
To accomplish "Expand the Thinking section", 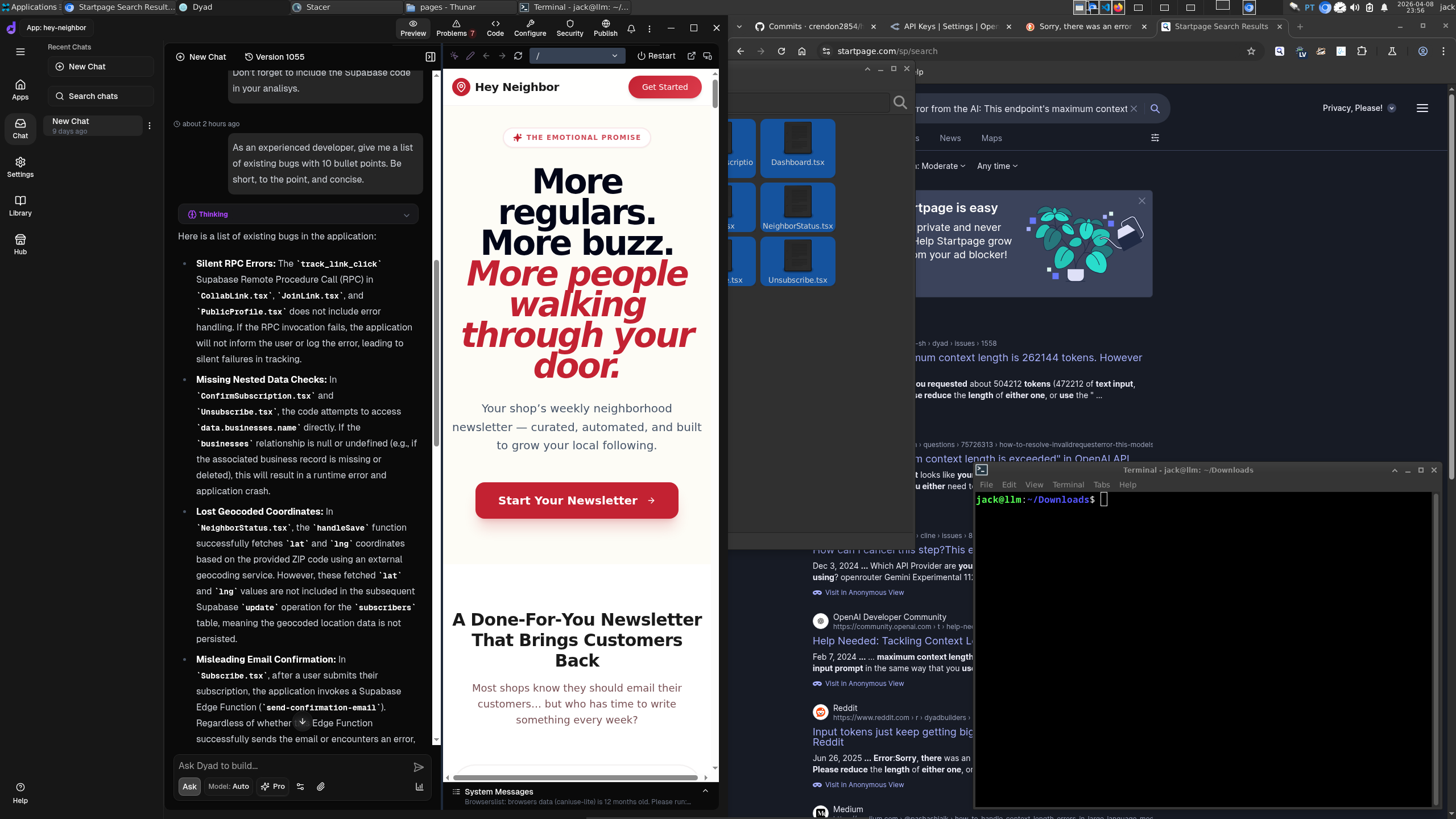I will [x=298, y=214].
